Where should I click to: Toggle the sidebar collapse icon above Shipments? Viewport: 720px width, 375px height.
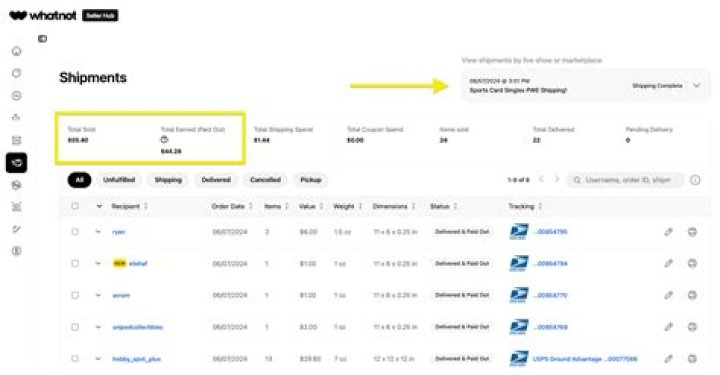[42, 39]
